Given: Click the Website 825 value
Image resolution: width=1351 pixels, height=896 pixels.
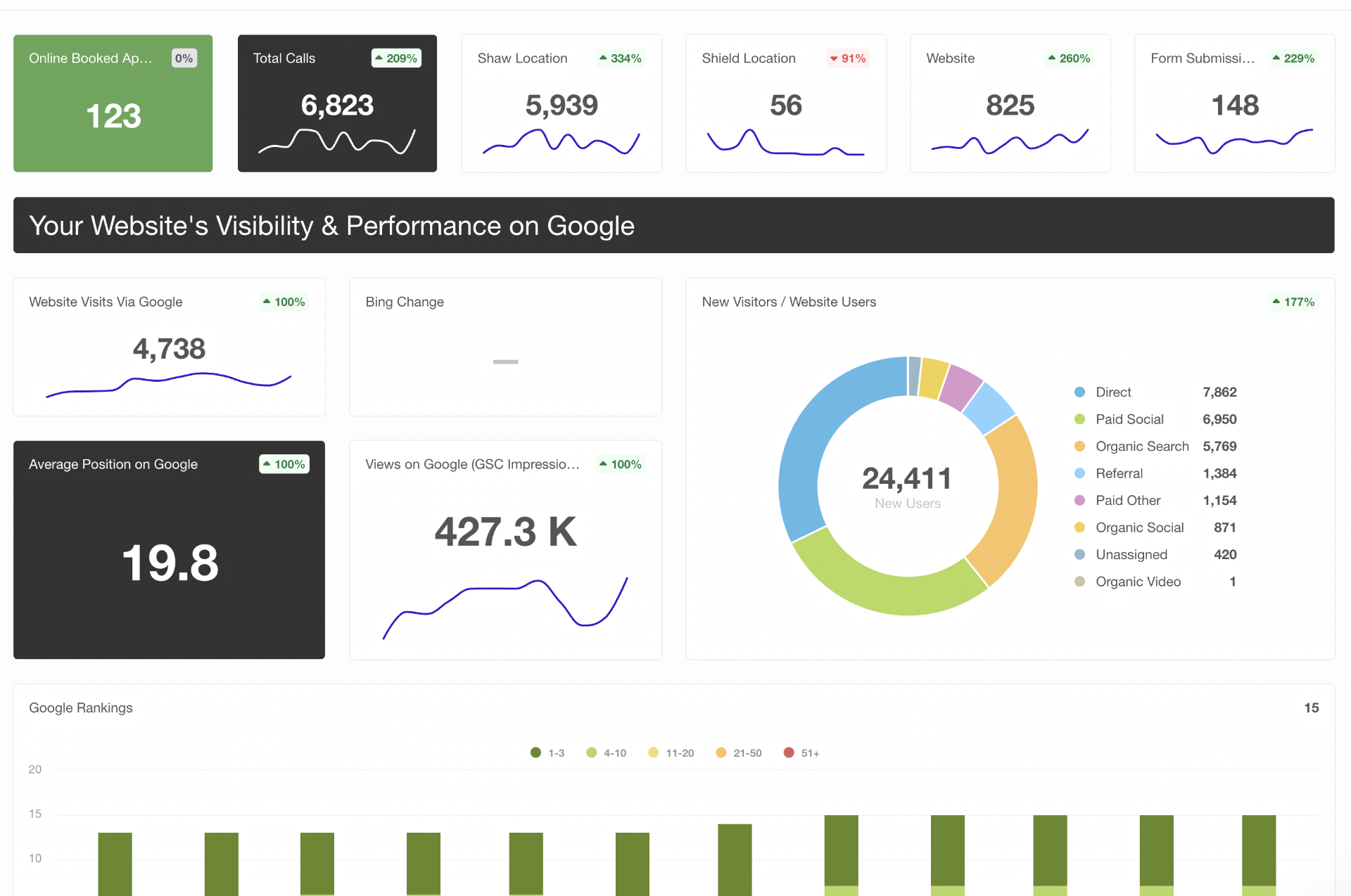Looking at the screenshot, I should 1010,105.
